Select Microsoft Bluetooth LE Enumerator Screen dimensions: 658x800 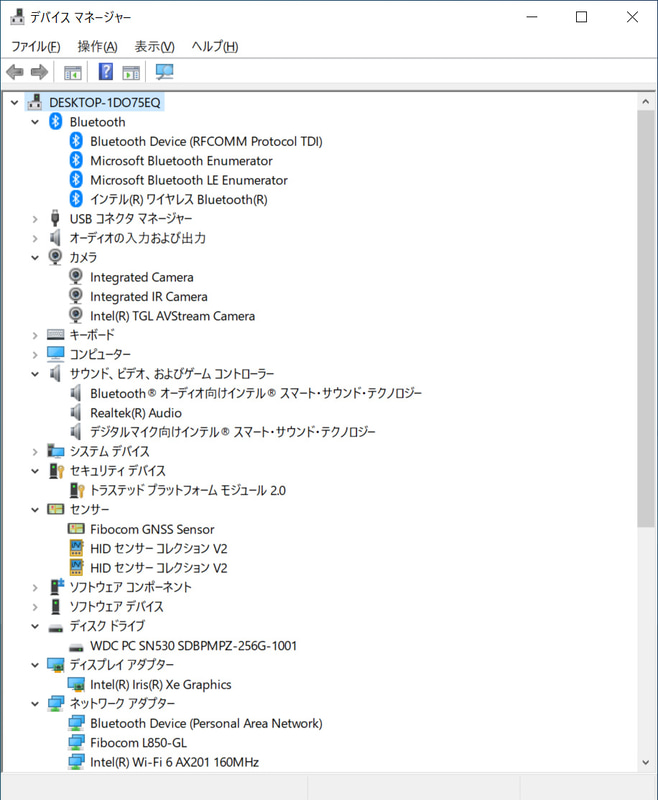tap(189, 180)
